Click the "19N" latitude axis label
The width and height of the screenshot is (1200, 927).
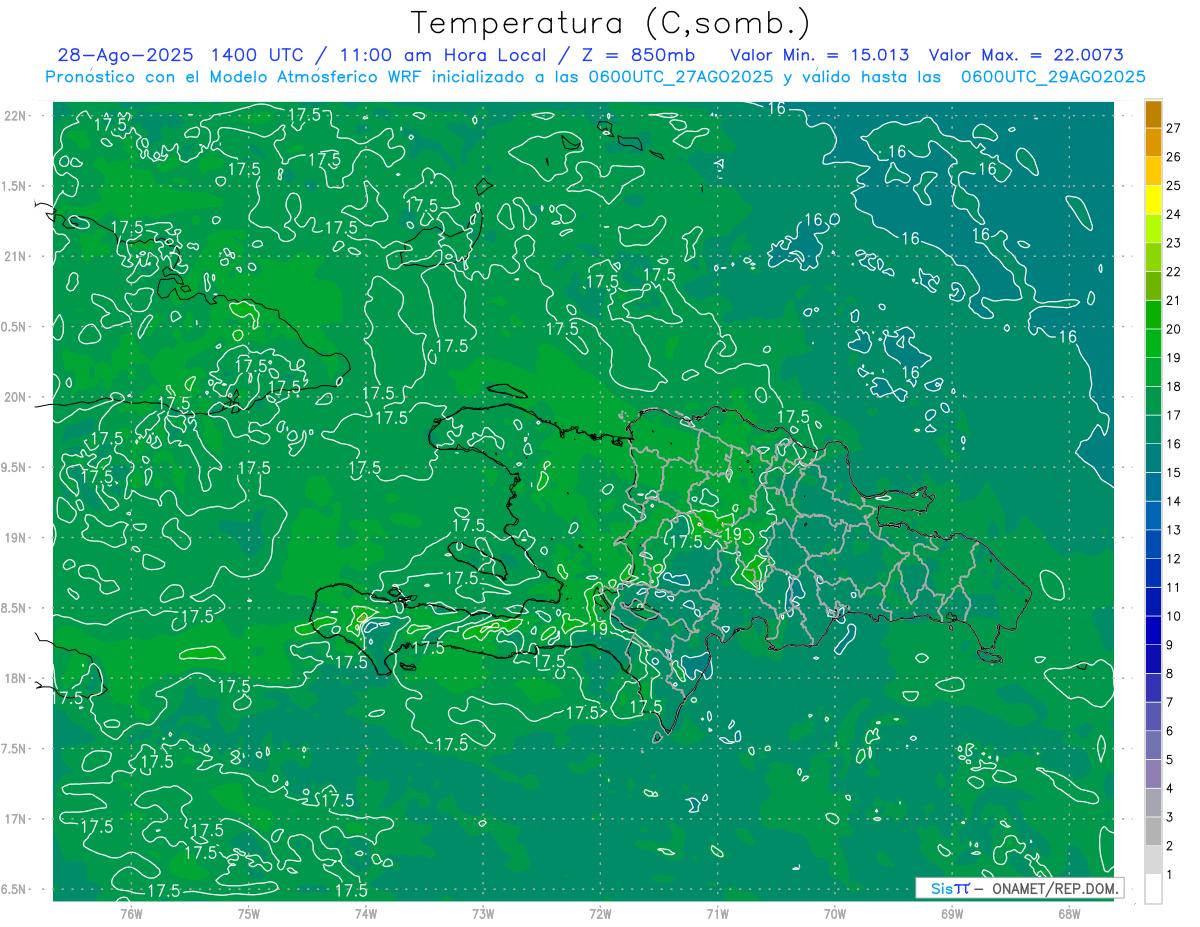[x=16, y=538]
